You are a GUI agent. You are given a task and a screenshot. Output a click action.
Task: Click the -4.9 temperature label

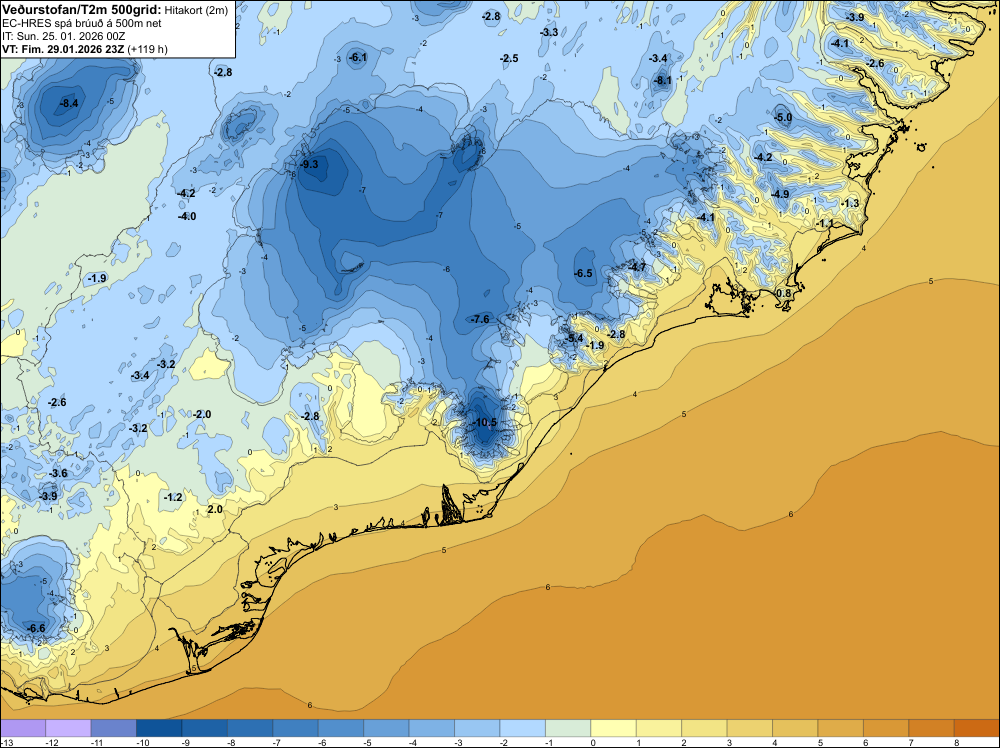point(780,194)
